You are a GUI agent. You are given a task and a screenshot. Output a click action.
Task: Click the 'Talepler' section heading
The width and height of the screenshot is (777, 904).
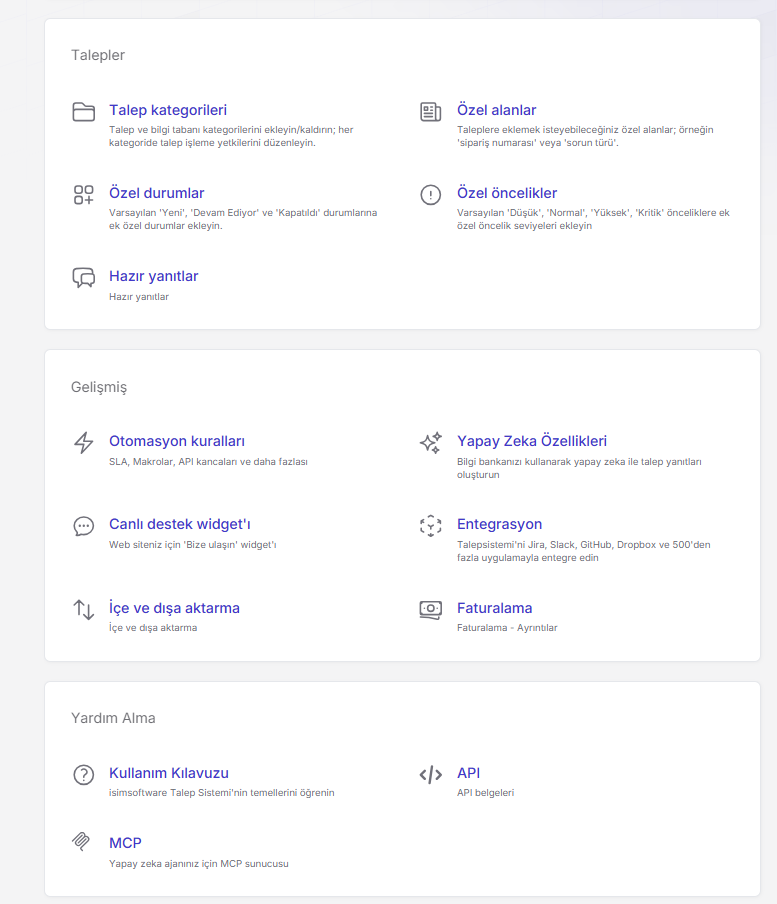[98, 55]
